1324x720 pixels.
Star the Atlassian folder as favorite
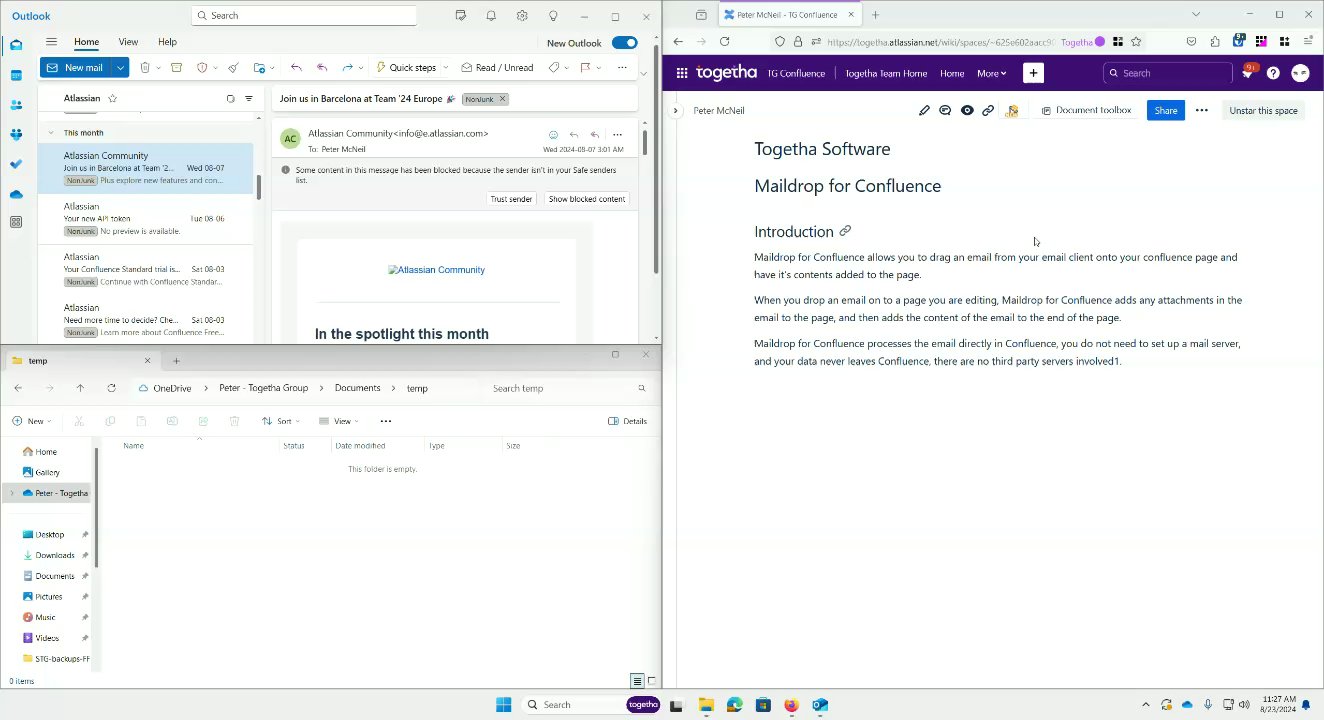click(x=112, y=98)
